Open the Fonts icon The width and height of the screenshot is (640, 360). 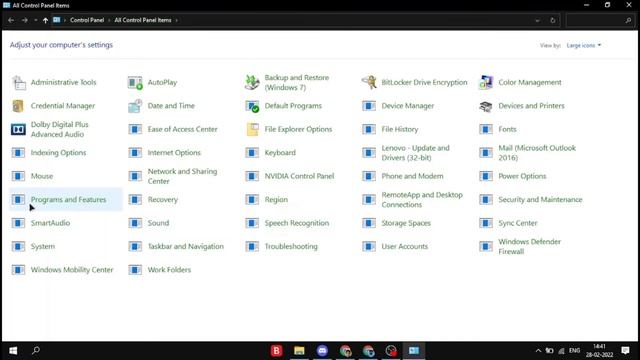pyautogui.click(x=486, y=129)
